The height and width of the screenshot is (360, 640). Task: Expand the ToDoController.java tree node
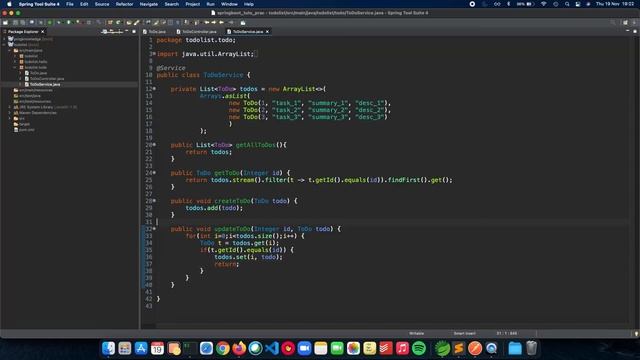pos(20,79)
